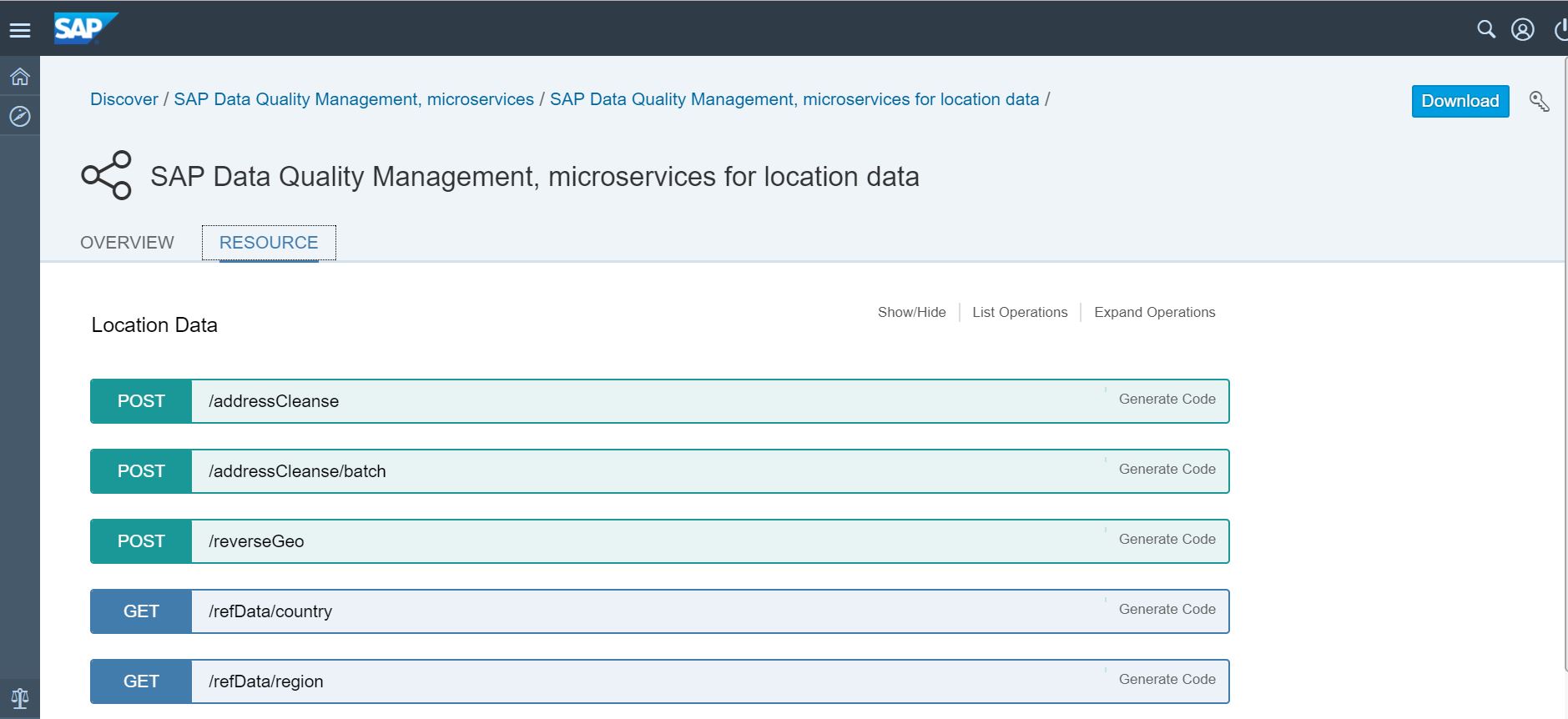The image size is (1568, 719).
Task: Generate Code for /addressCleanse
Action: point(1167,399)
